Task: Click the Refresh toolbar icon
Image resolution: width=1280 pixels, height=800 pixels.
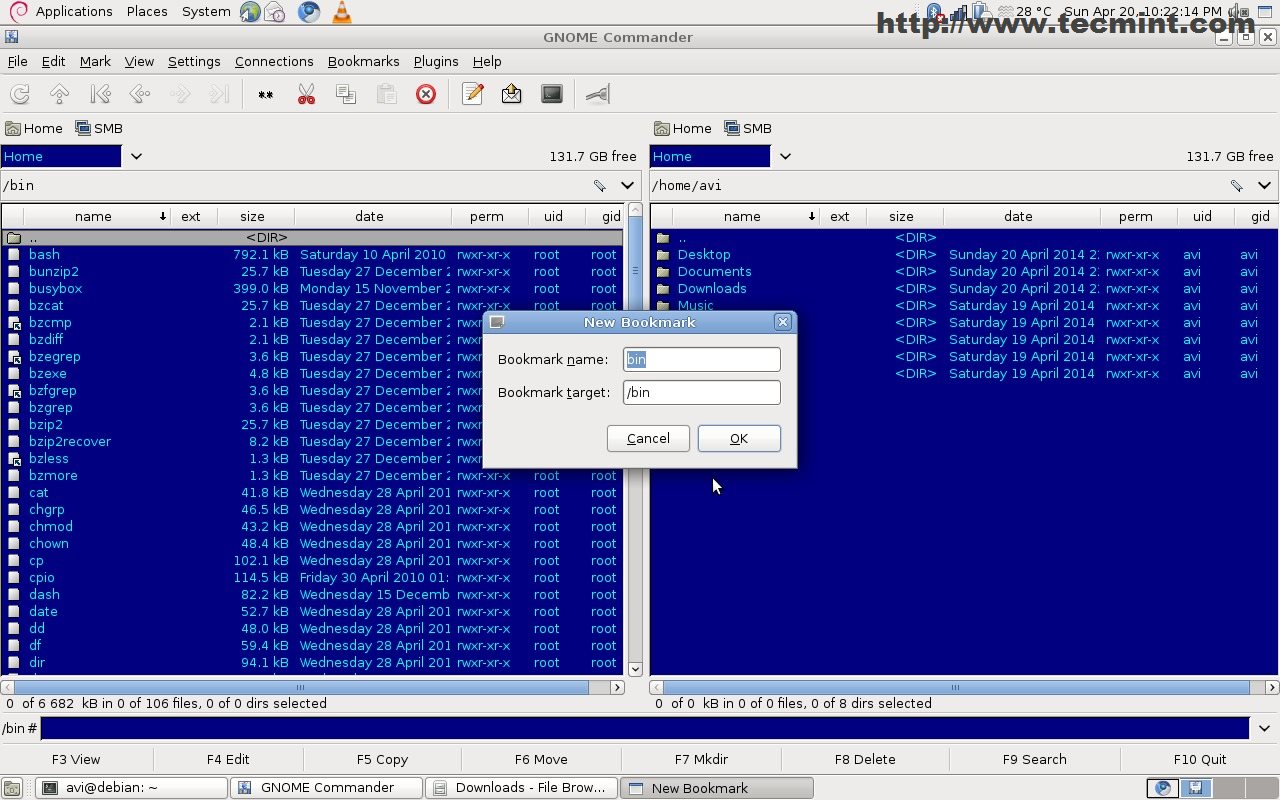Action: click(20, 94)
